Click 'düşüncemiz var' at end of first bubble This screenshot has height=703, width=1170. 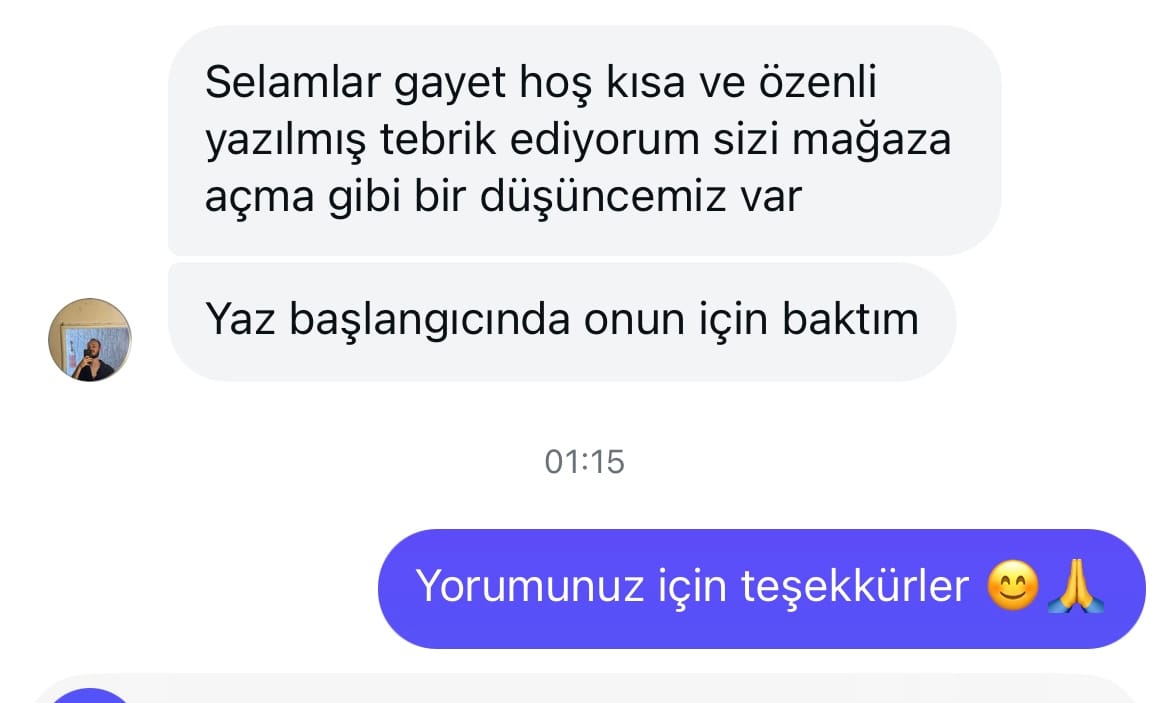pyautogui.click(x=641, y=199)
